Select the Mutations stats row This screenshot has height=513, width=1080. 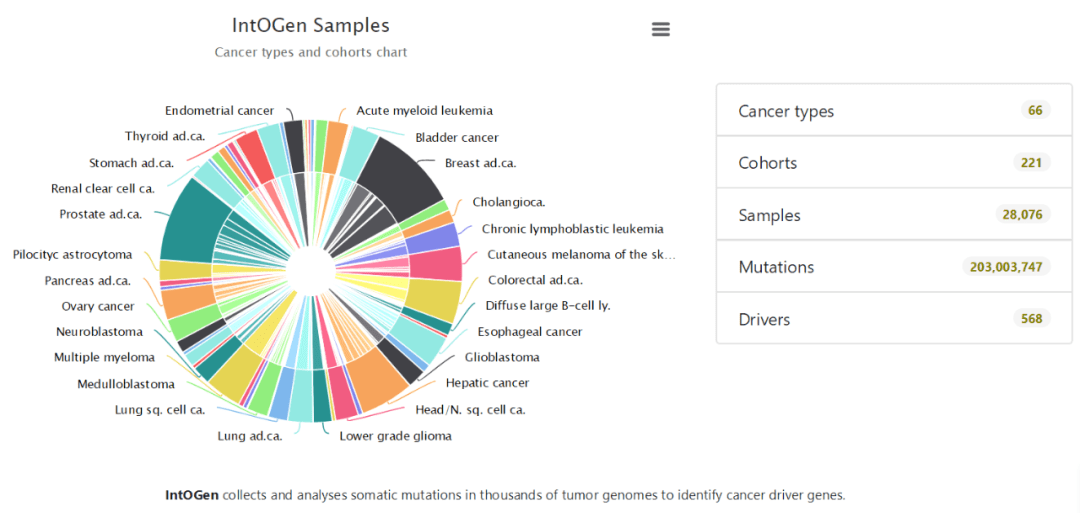pos(894,266)
